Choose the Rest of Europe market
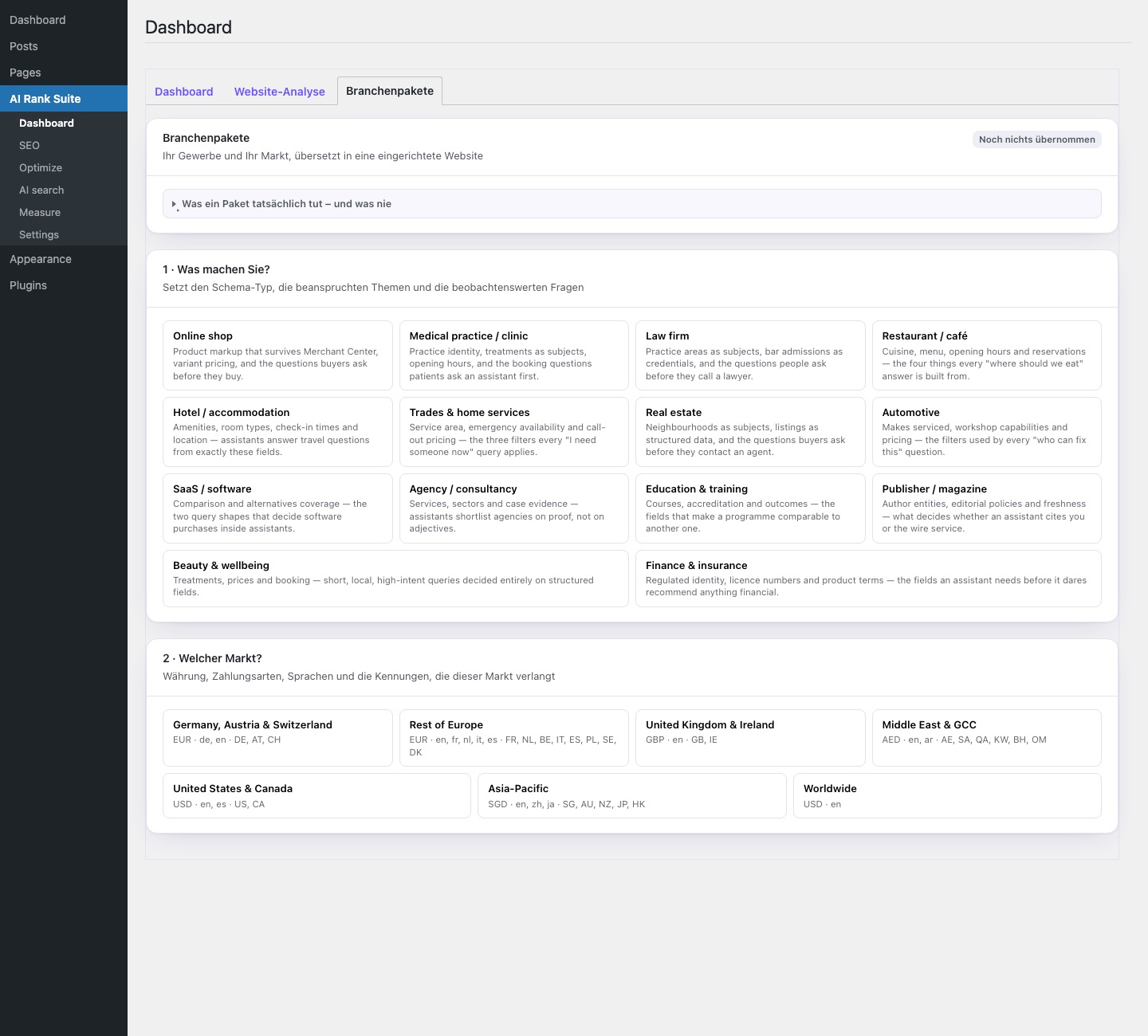Screen dimensions: 1148x1036 (514, 738)
